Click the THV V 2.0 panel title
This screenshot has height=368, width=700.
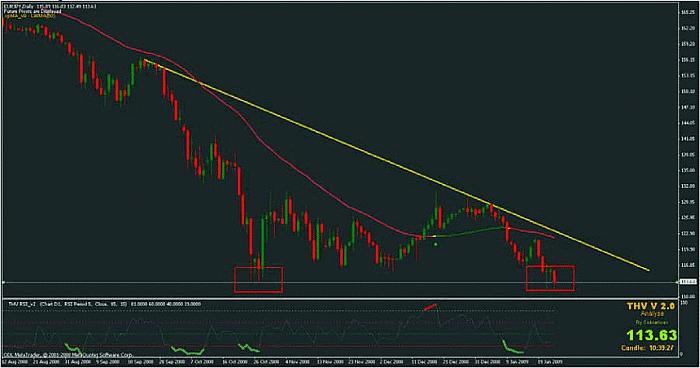point(650,306)
